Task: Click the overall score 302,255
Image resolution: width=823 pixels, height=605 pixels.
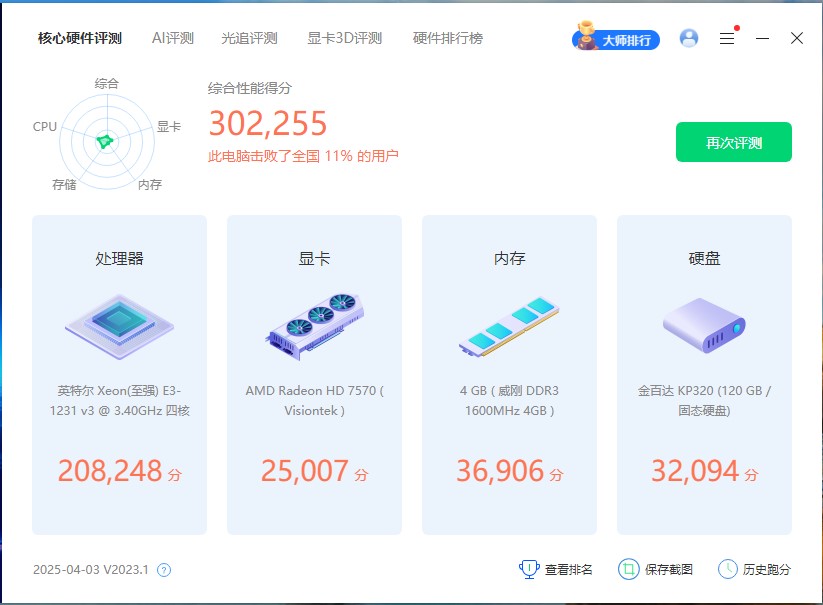Action: (x=268, y=124)
